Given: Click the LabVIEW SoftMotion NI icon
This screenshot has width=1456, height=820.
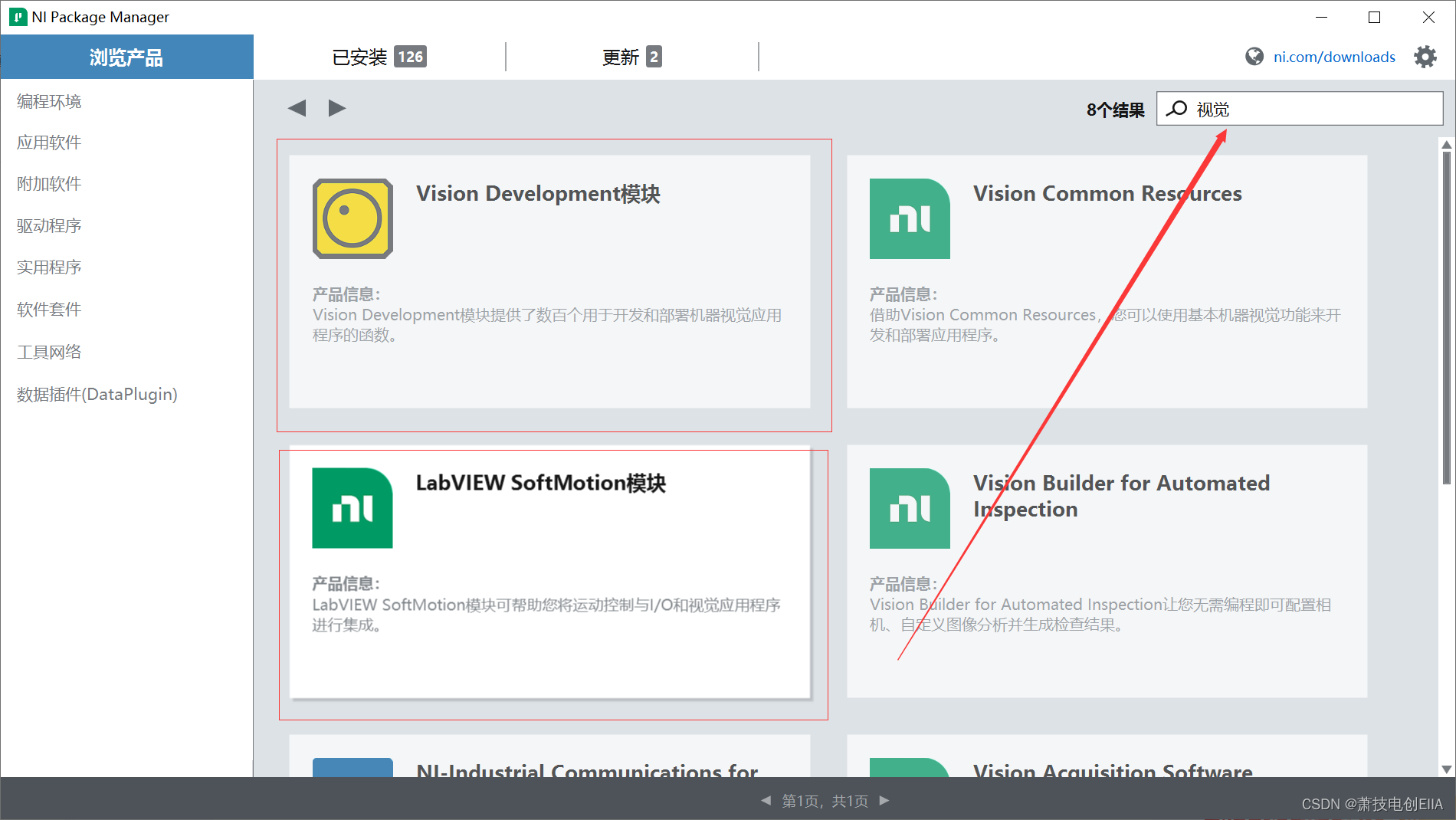Looking at the screenshot, I should pyautogui.click(x=353, y=508).
